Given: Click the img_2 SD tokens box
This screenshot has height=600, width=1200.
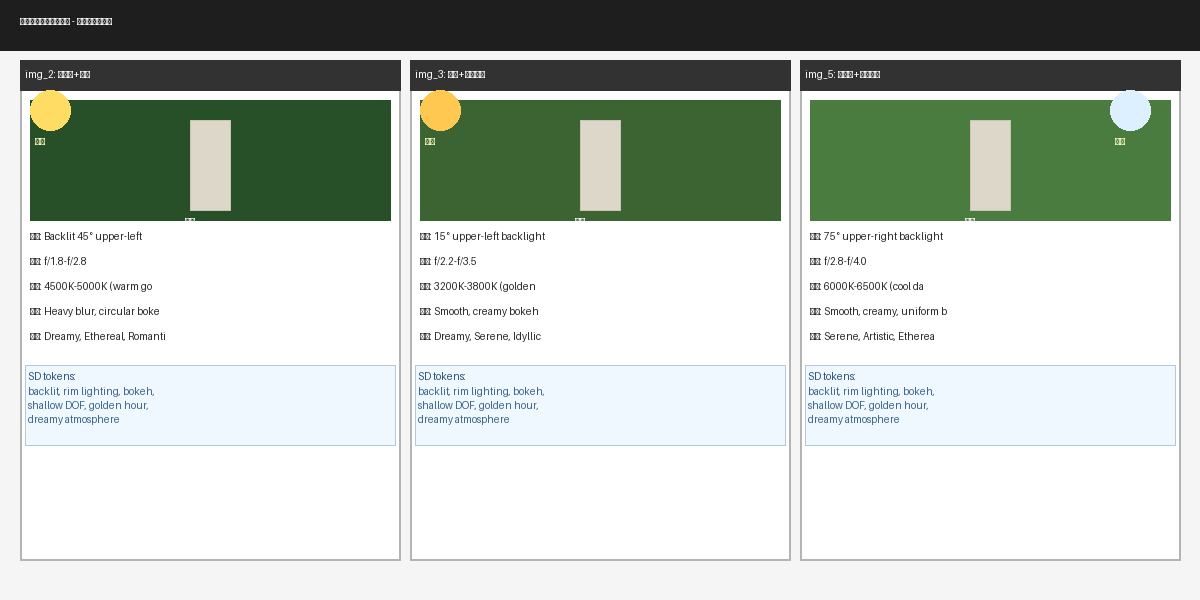Looking at the screenshot, I should pyautogui.click(x=210, y=405).
